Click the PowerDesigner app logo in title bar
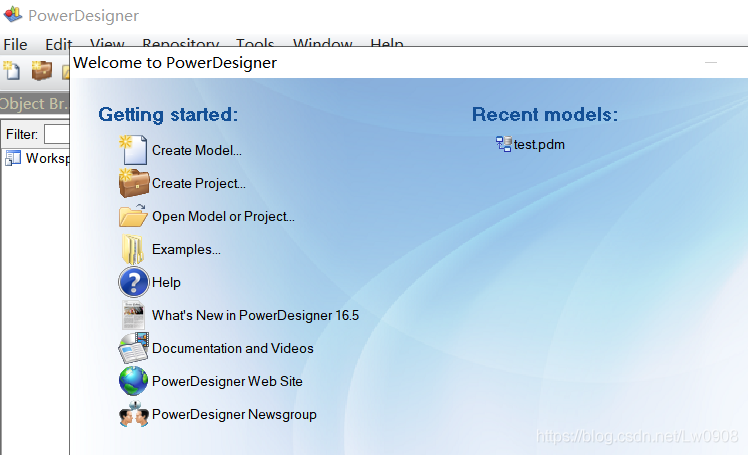This screenshot has width=748, height=455. pyautogui.click(x=12, y=14)
